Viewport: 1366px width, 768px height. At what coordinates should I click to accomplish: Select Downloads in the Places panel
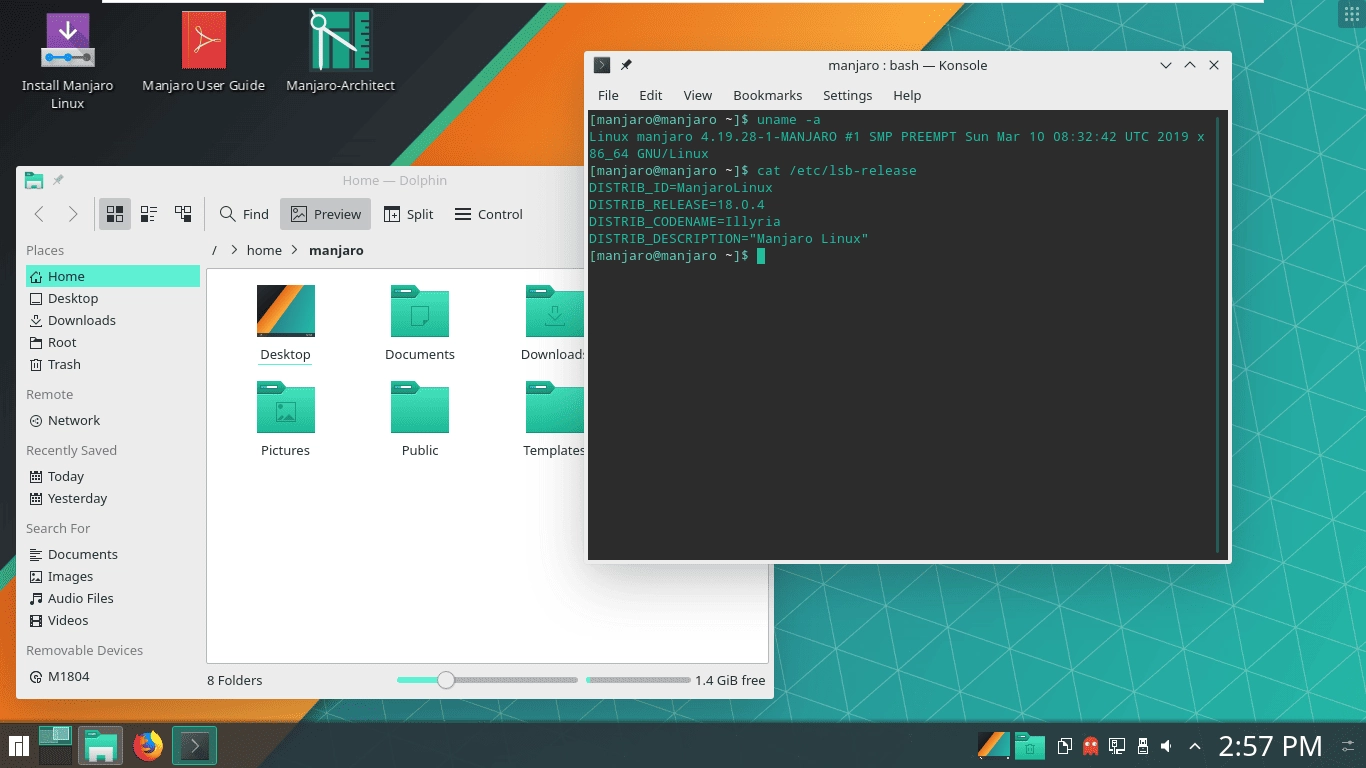(113, 320)
